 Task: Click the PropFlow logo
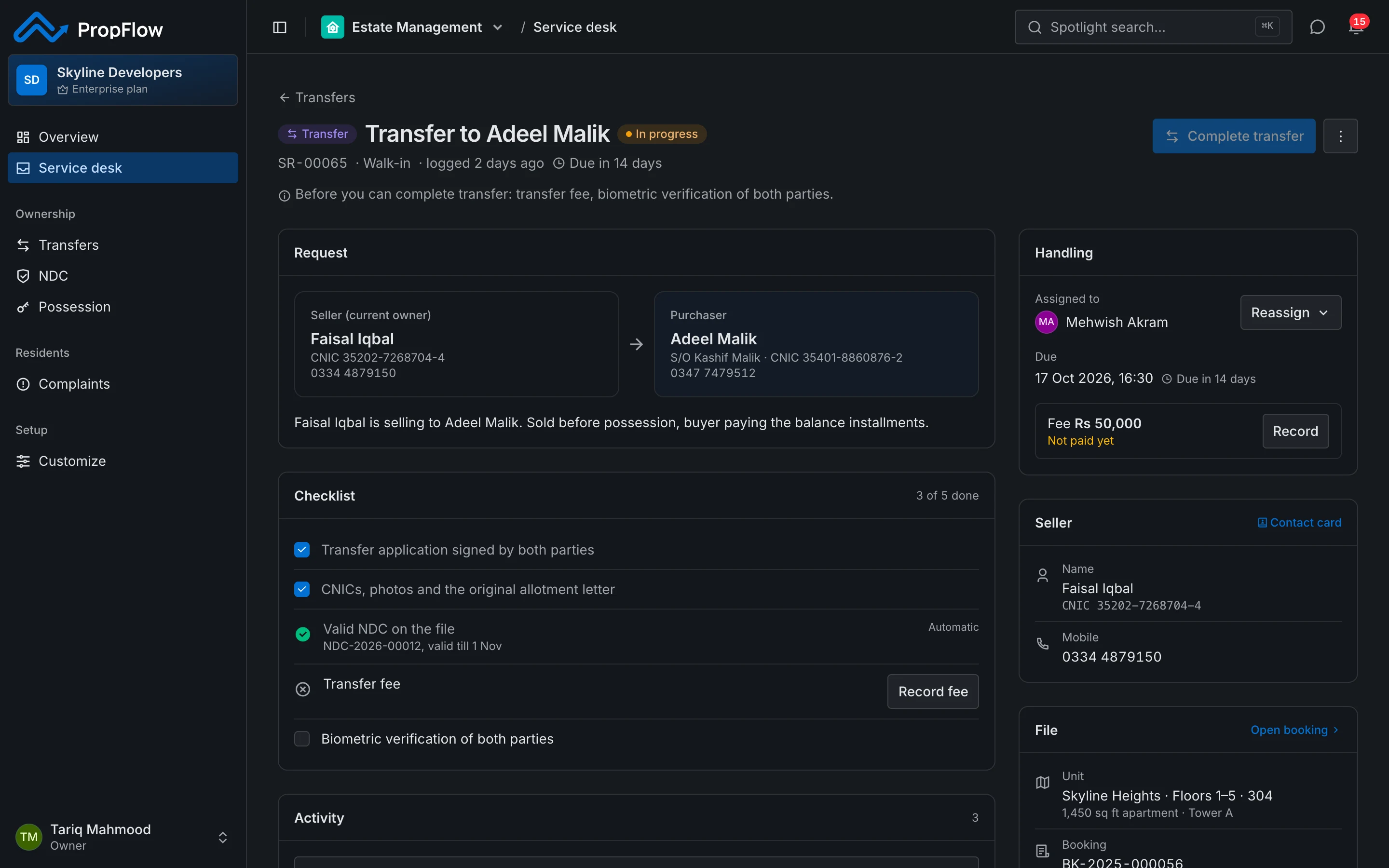point(88,27)
